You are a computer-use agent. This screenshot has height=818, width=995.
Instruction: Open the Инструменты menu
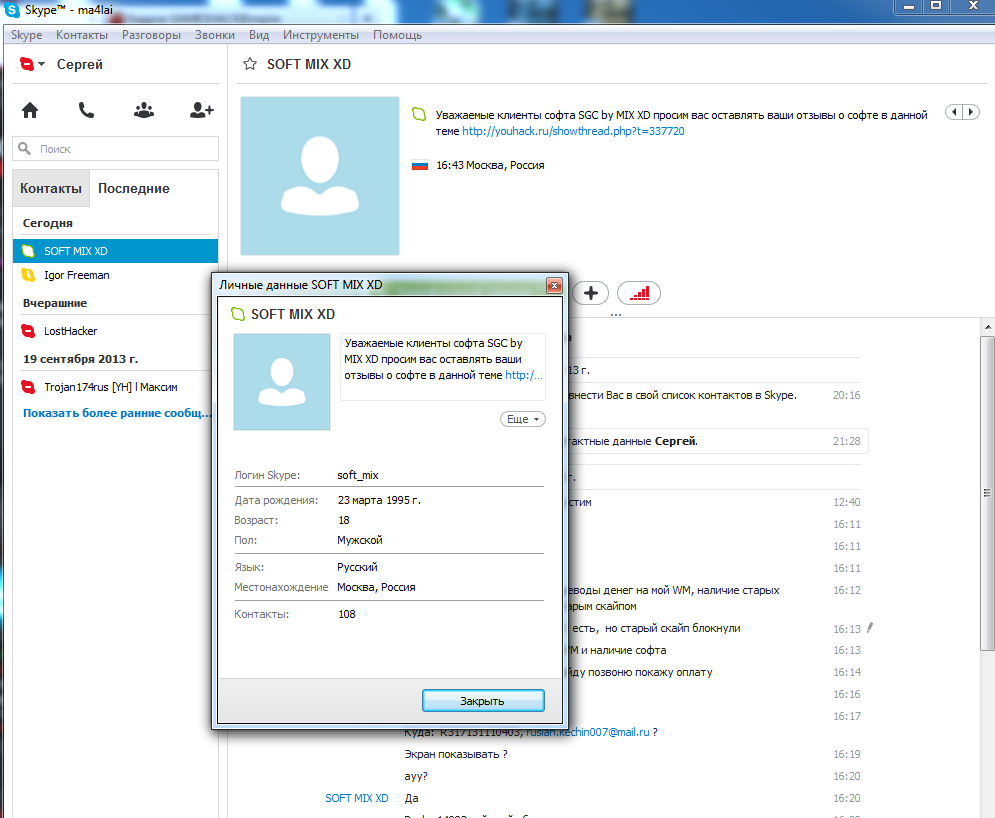(320, 35)
